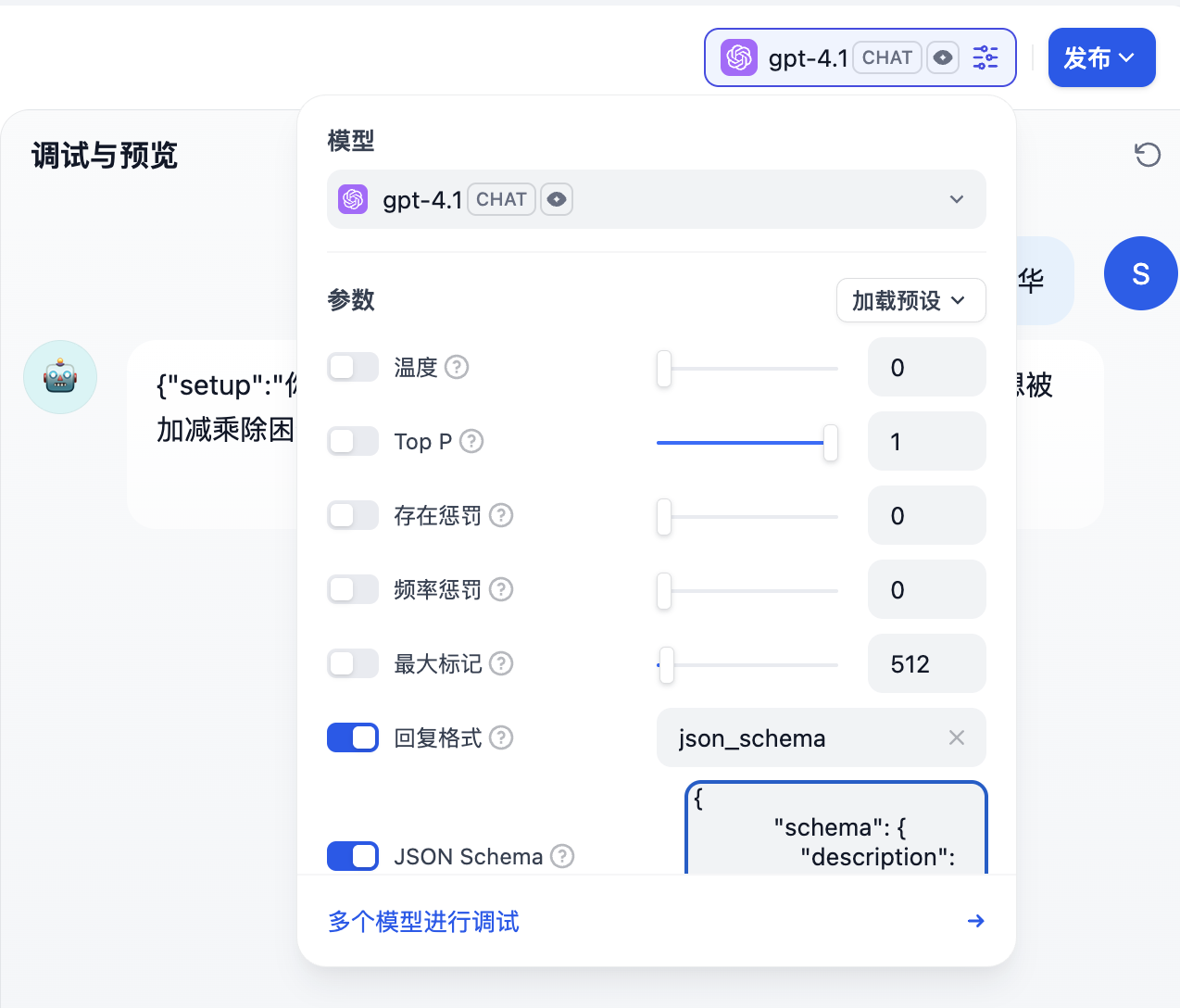Enable the 温度 parameter toggle

(x=353, y=368)
